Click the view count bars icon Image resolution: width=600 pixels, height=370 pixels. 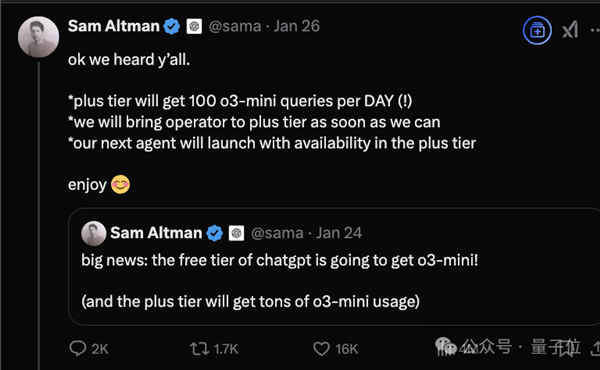pos(444,348)
